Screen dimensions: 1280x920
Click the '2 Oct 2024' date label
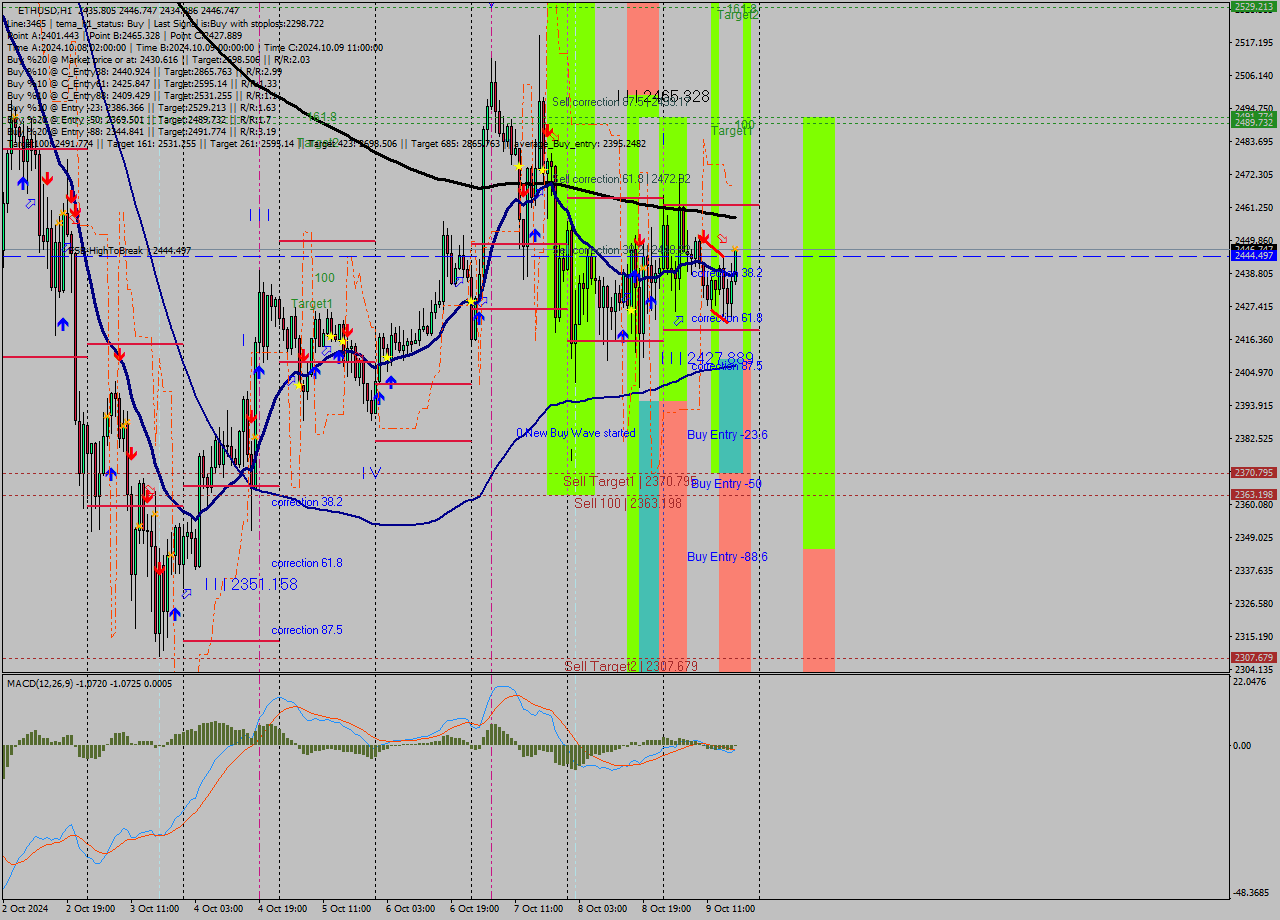[x=27, y=909]
